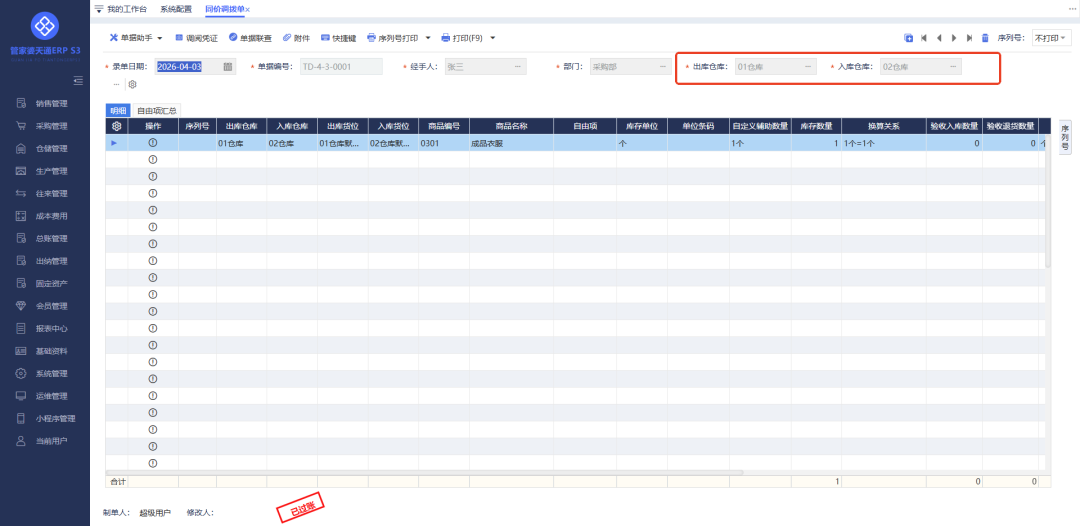Switch to 系统配置 tab
Image resolution: width=1080 pixels, height=526 pixels.
176,9
